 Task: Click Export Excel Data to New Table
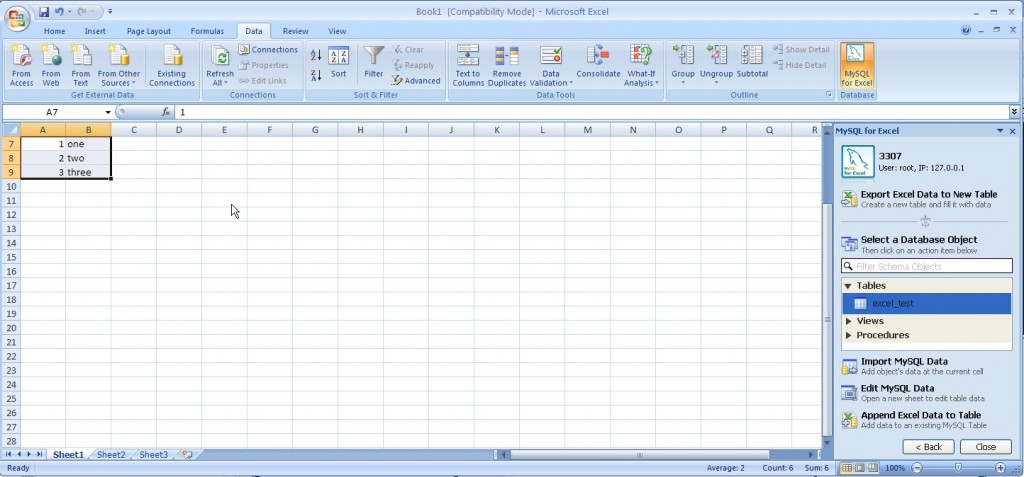point(920,199)
